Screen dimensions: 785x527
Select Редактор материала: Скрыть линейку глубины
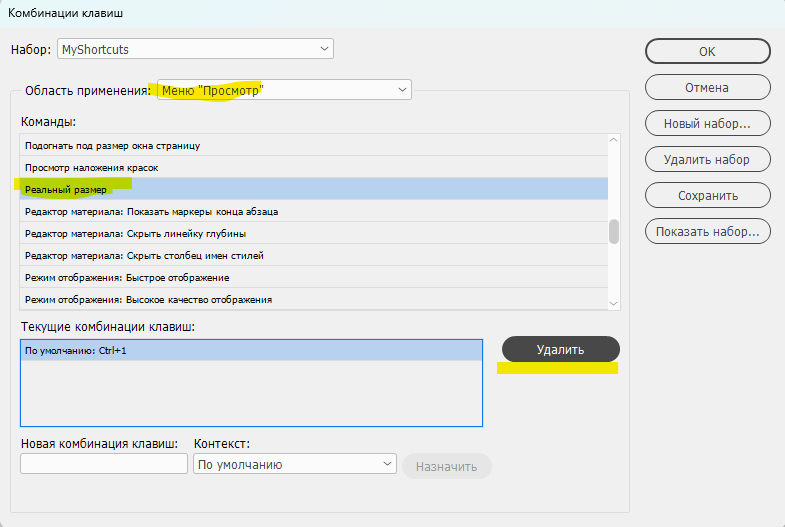click(314, 233)
